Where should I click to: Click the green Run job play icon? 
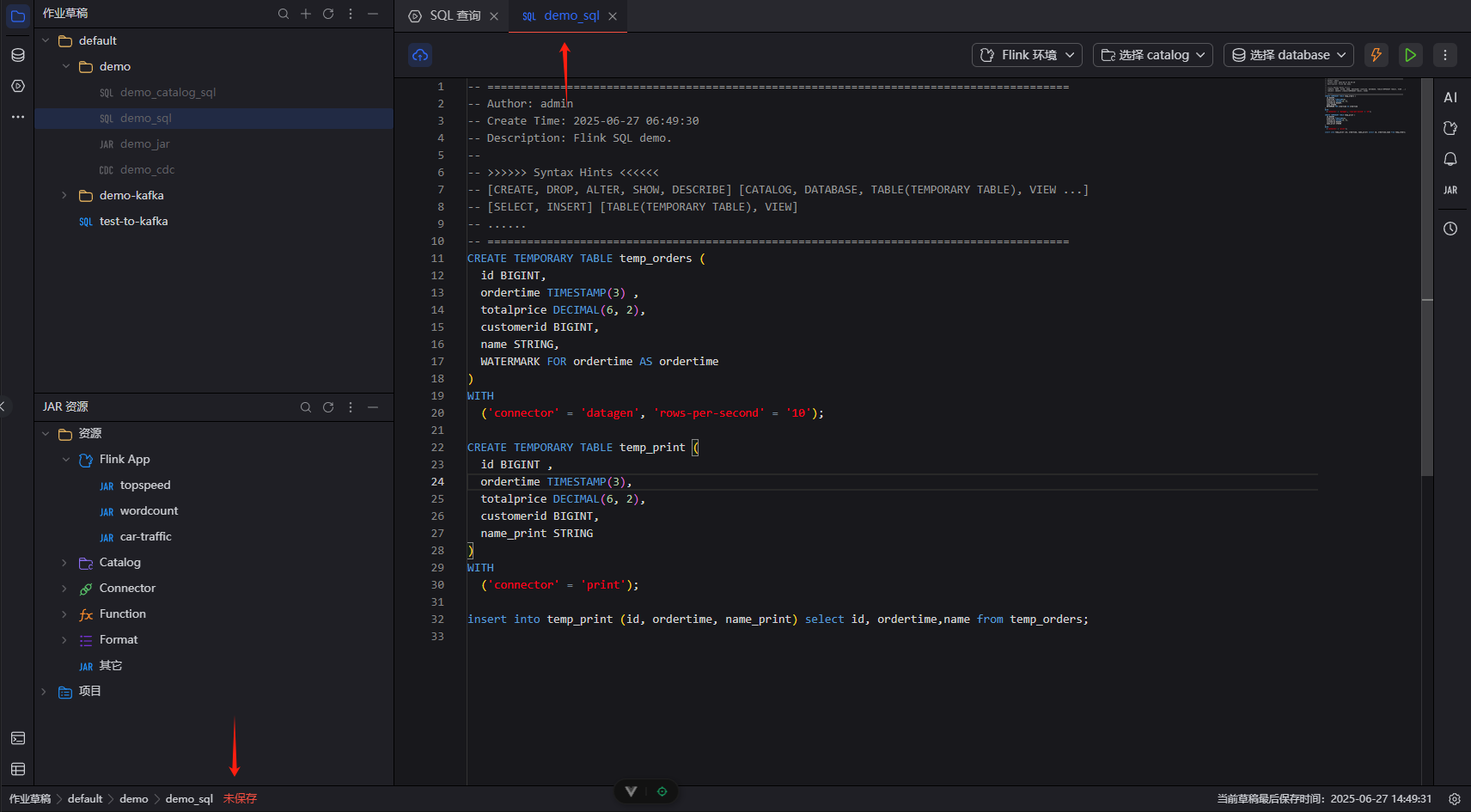(x=1410, y=55)
